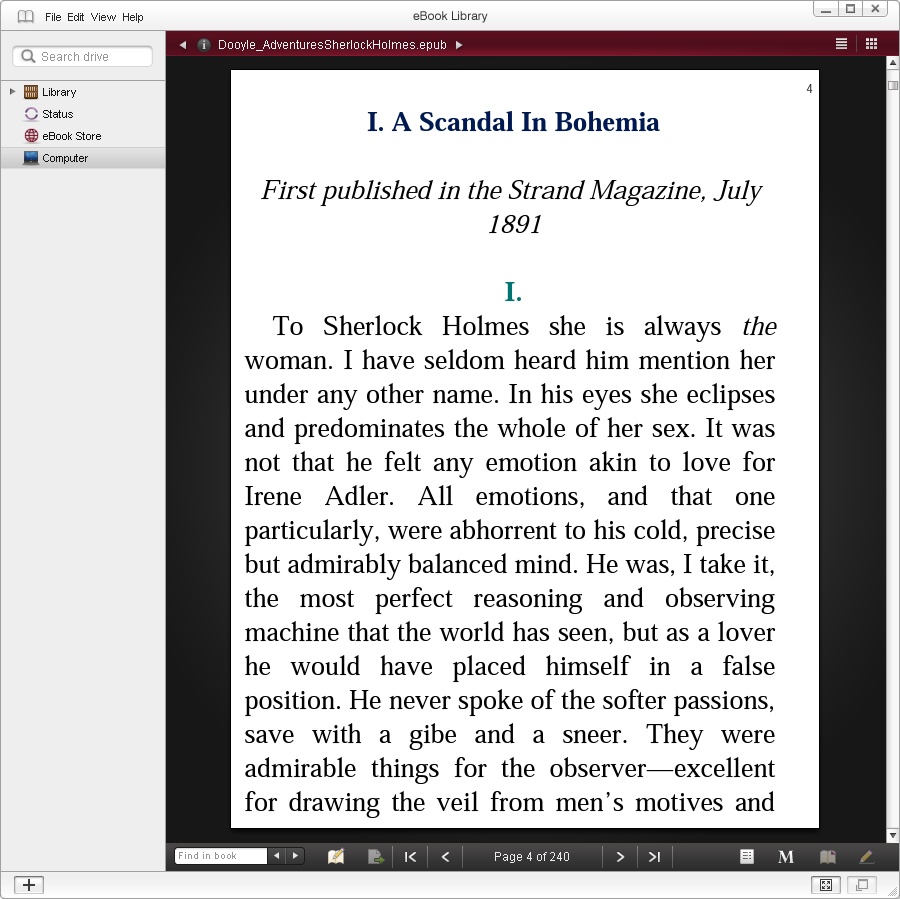Find previous match in book
The width and height of the screenshot is (900, 899).
point(277,856)
